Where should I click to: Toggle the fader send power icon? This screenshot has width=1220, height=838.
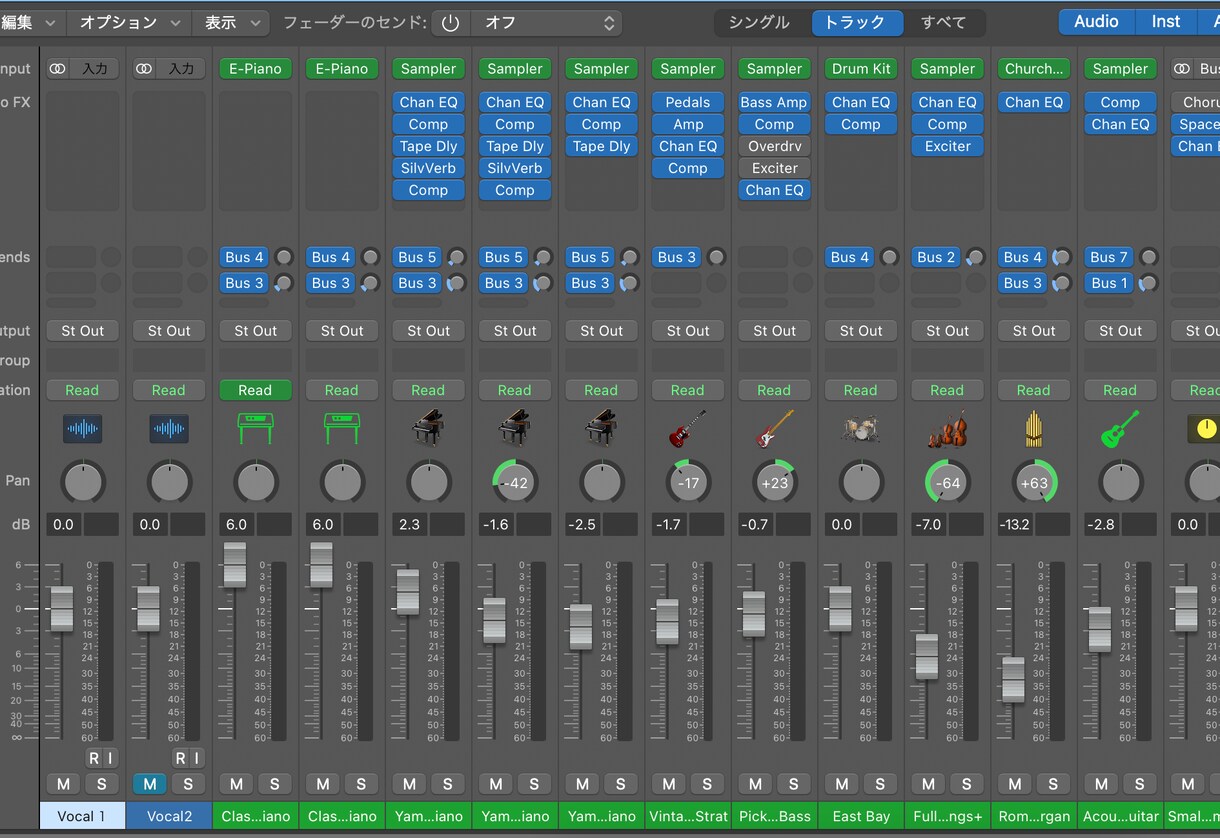450,22
